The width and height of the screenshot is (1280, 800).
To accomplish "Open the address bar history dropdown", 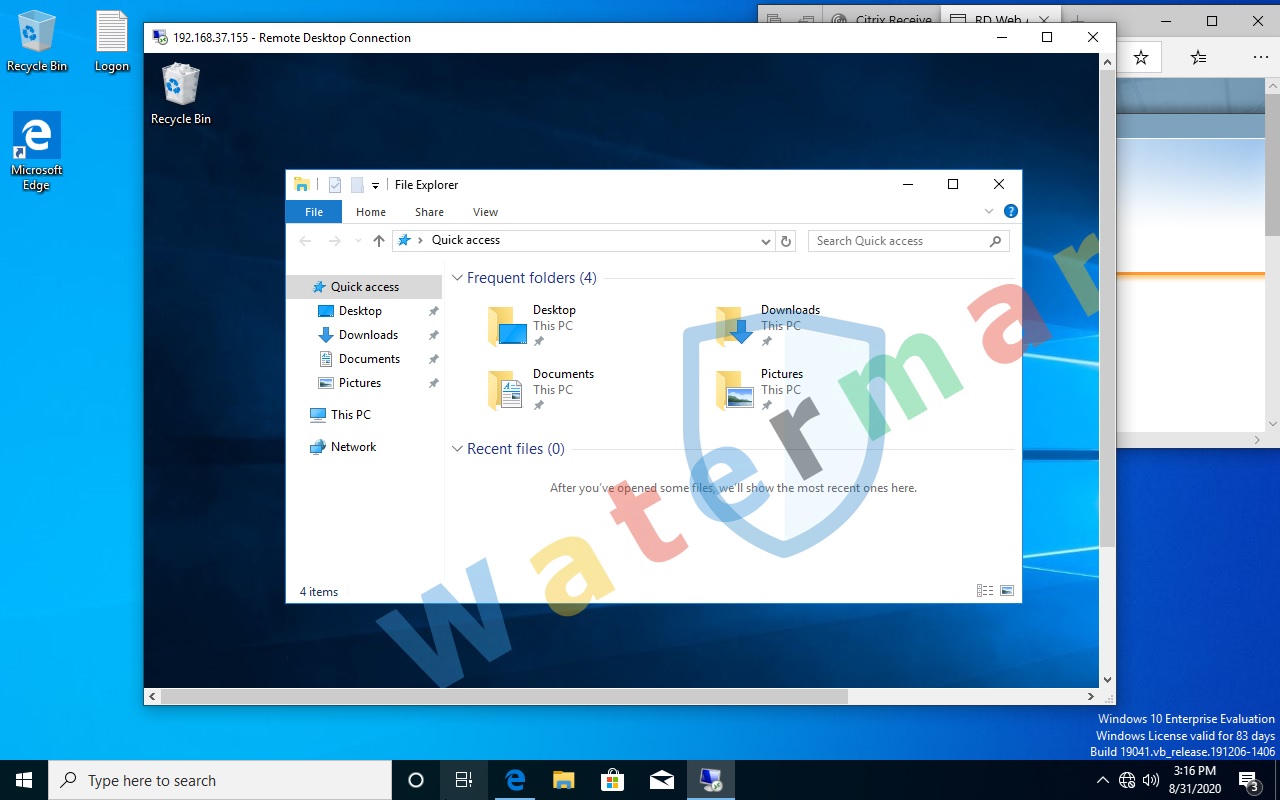I will point(765,241).
